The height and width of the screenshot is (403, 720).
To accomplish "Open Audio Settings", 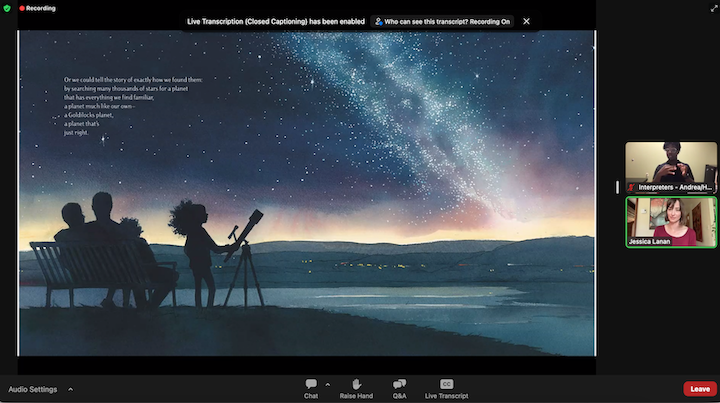I will pyautogui.click(x=33, y=389).
